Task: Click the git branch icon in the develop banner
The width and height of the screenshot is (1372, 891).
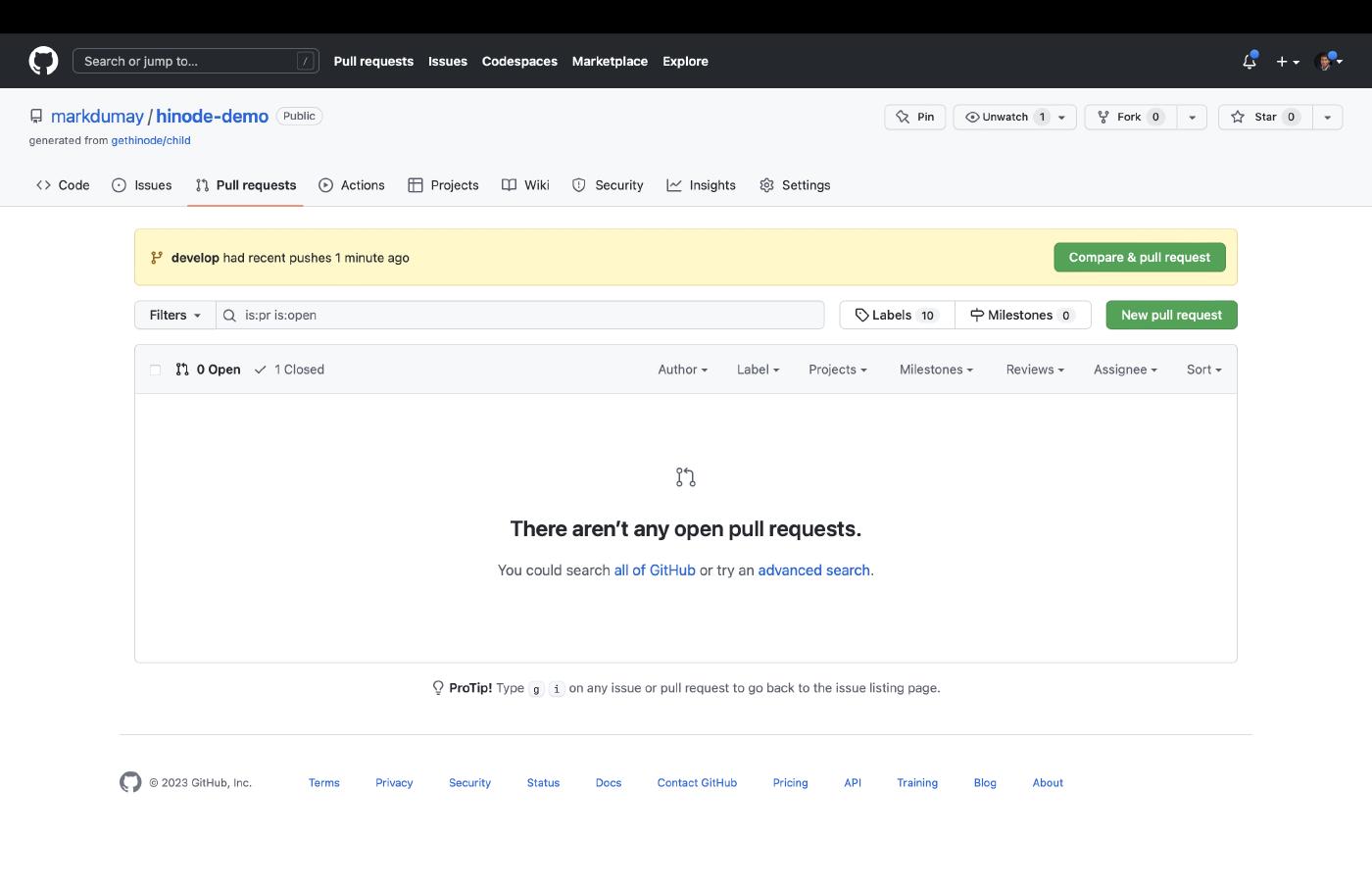Action: [x=157, y=258]
